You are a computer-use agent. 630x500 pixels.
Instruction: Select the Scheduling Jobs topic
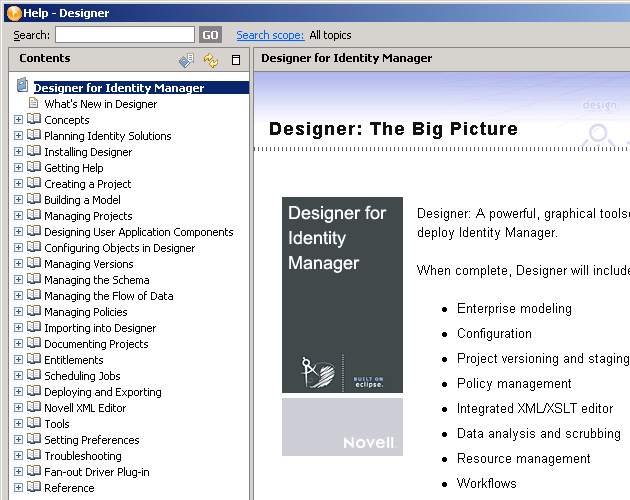click(82, 376)
